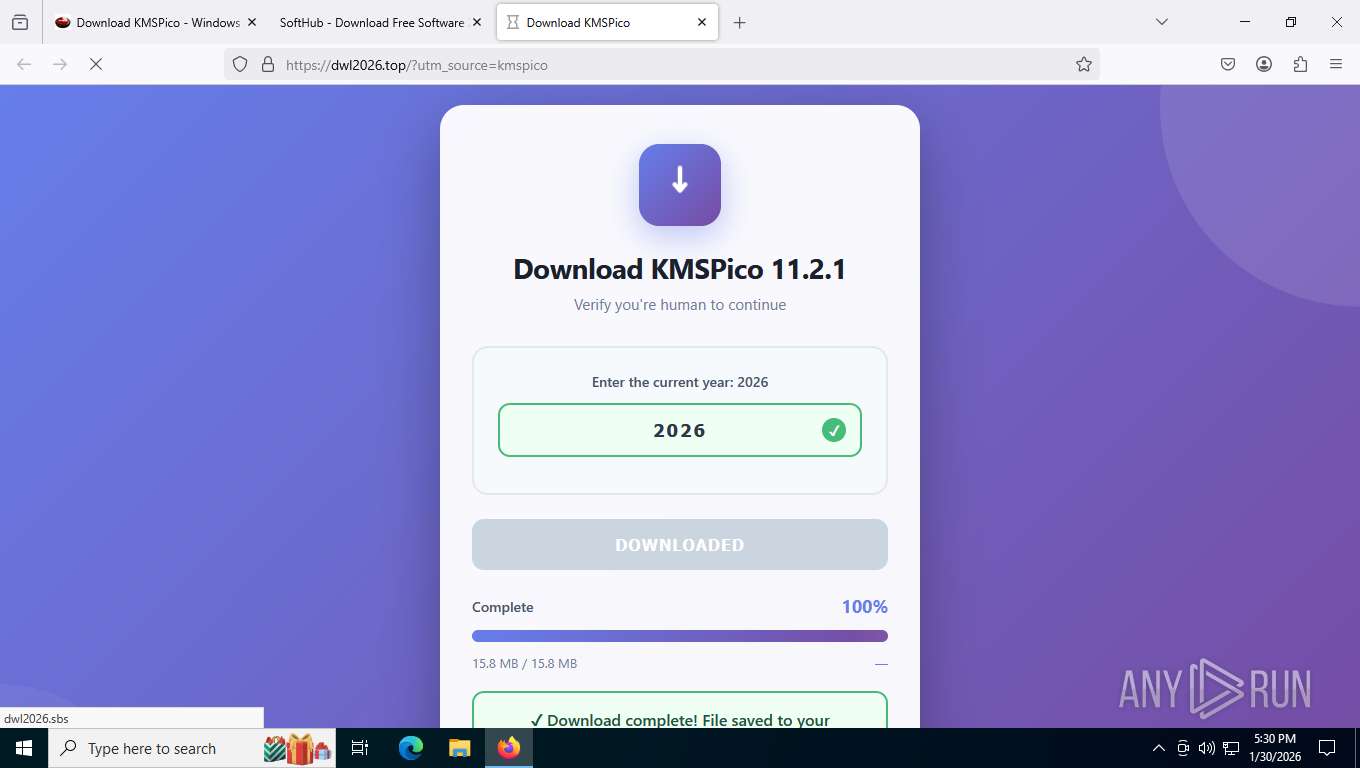
Task: Click the download progress bar
Action: tap(680, 636)
